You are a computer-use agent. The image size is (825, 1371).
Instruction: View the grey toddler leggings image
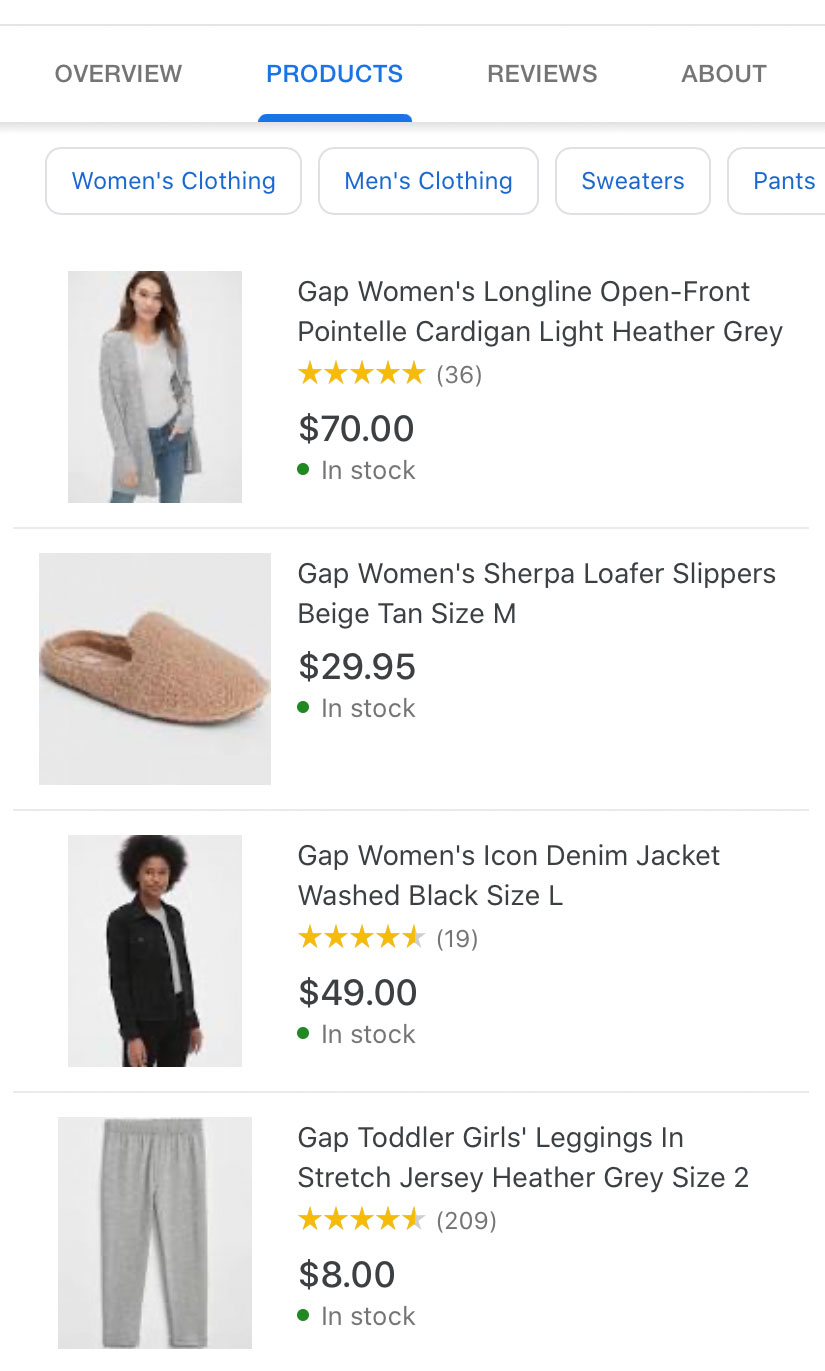pos(155,1232)
